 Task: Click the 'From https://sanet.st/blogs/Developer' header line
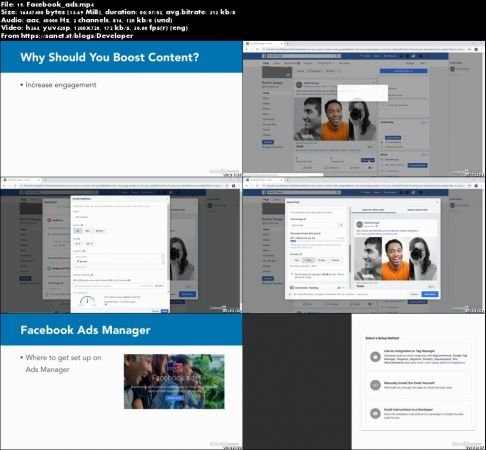pos(67,36)
